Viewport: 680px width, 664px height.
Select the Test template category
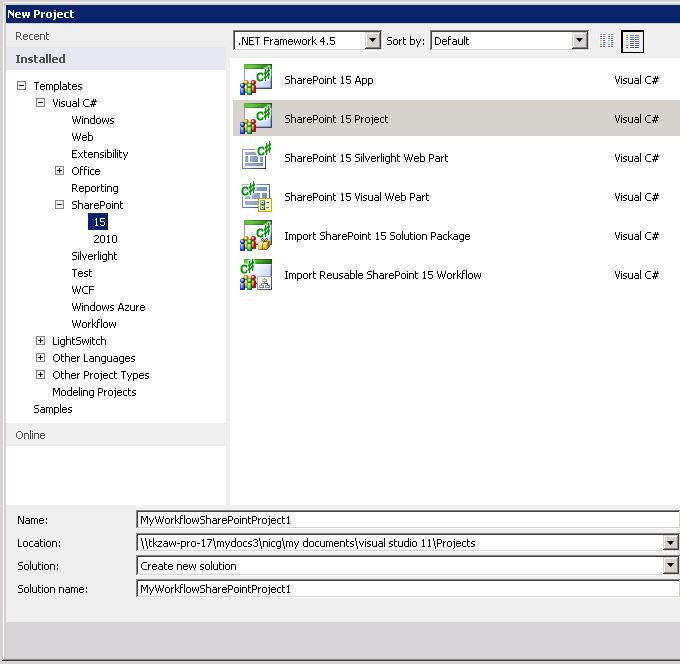coord(82,273)
